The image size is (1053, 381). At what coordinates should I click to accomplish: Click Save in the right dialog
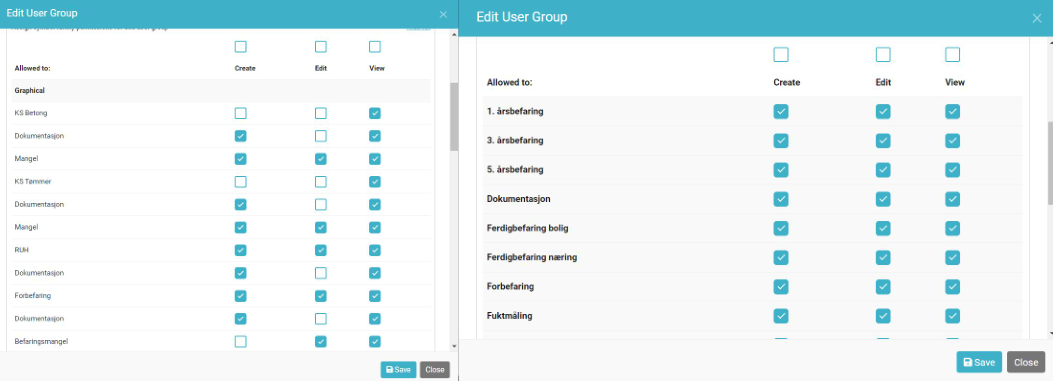[979, 362]
